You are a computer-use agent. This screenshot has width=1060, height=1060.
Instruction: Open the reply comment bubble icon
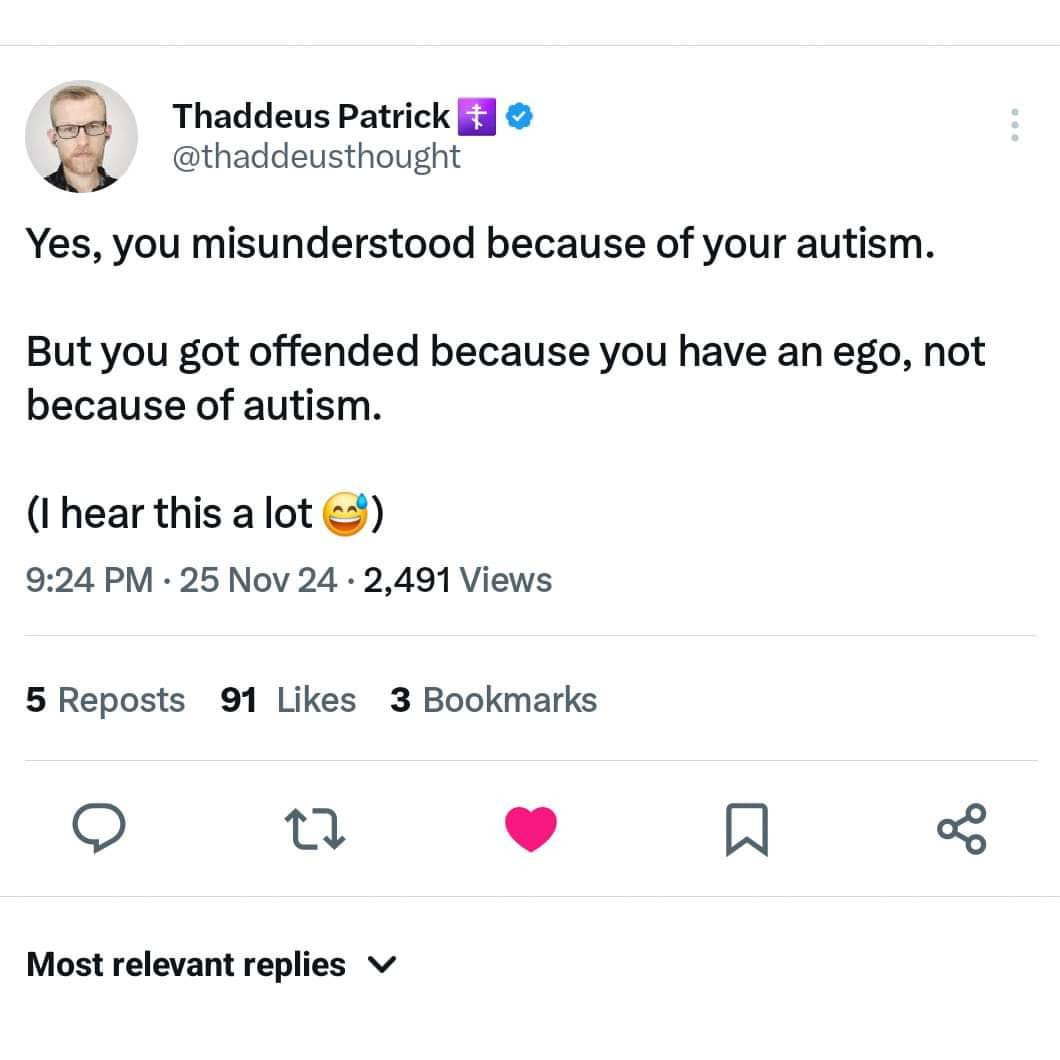pos(99,827)
